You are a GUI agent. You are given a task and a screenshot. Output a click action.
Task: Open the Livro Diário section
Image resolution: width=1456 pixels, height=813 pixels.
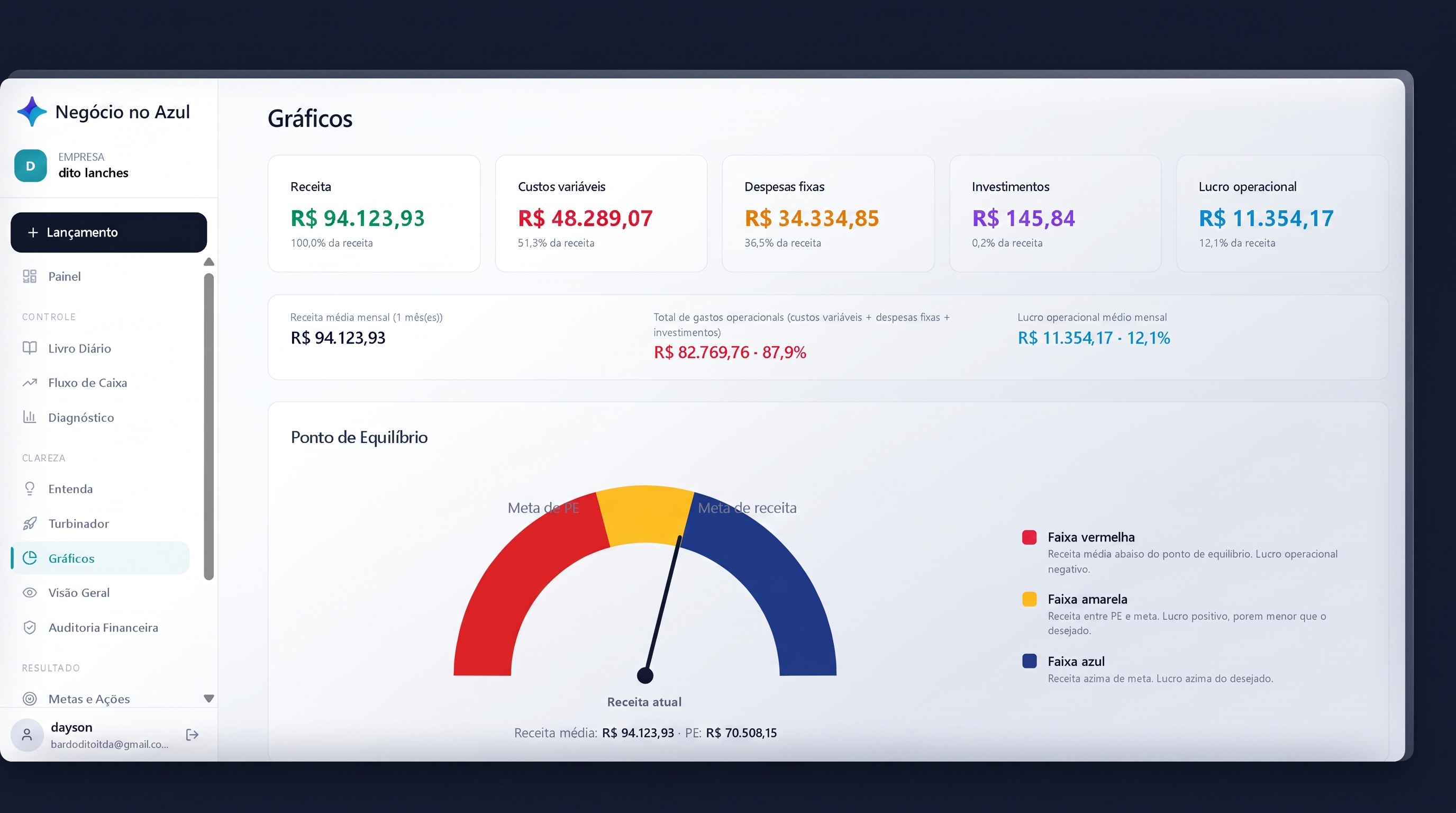100,348
